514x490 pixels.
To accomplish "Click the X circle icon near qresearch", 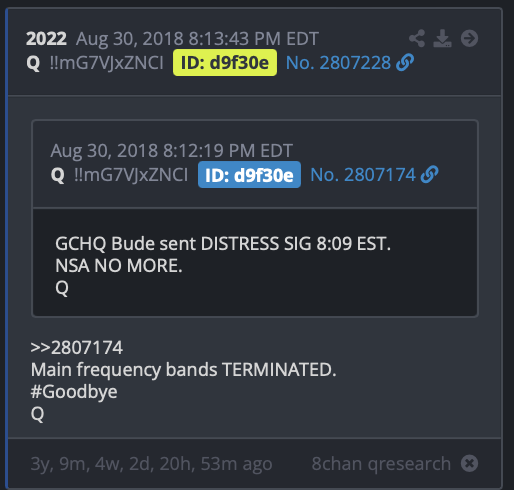I will pyautogui.click(x=469, y=463).
